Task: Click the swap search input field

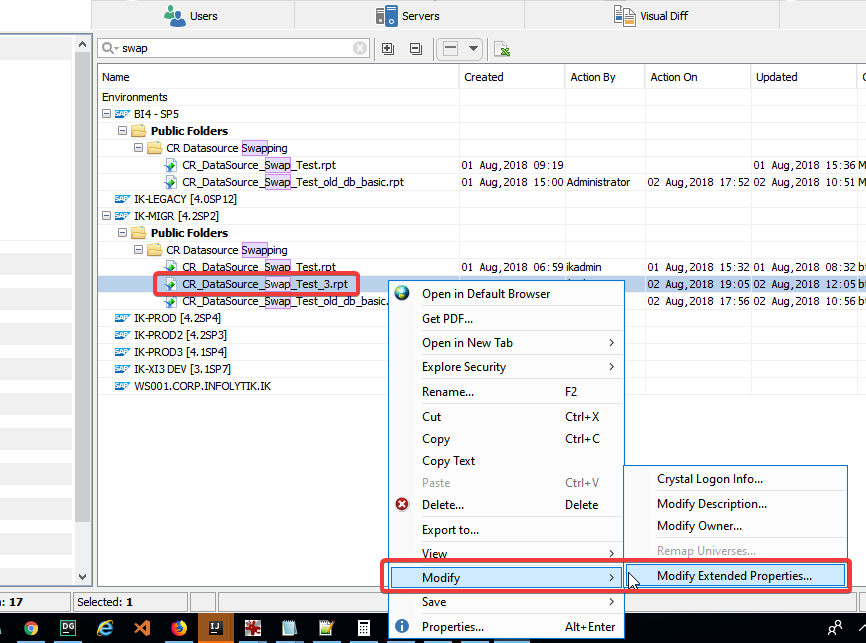Action: pyautogui.click(x=236, y=48)
